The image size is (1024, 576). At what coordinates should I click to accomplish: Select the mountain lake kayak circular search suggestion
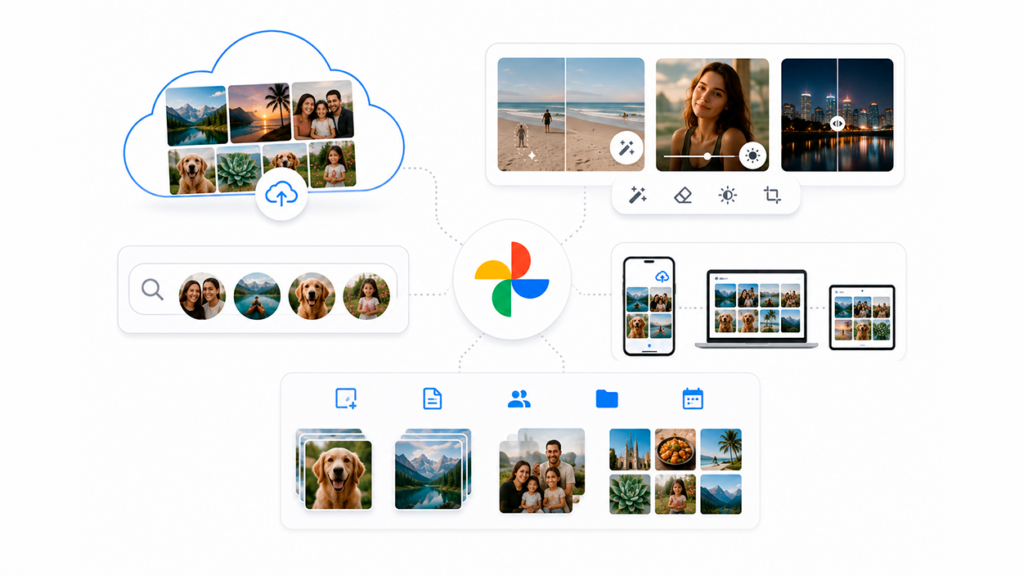257,296
